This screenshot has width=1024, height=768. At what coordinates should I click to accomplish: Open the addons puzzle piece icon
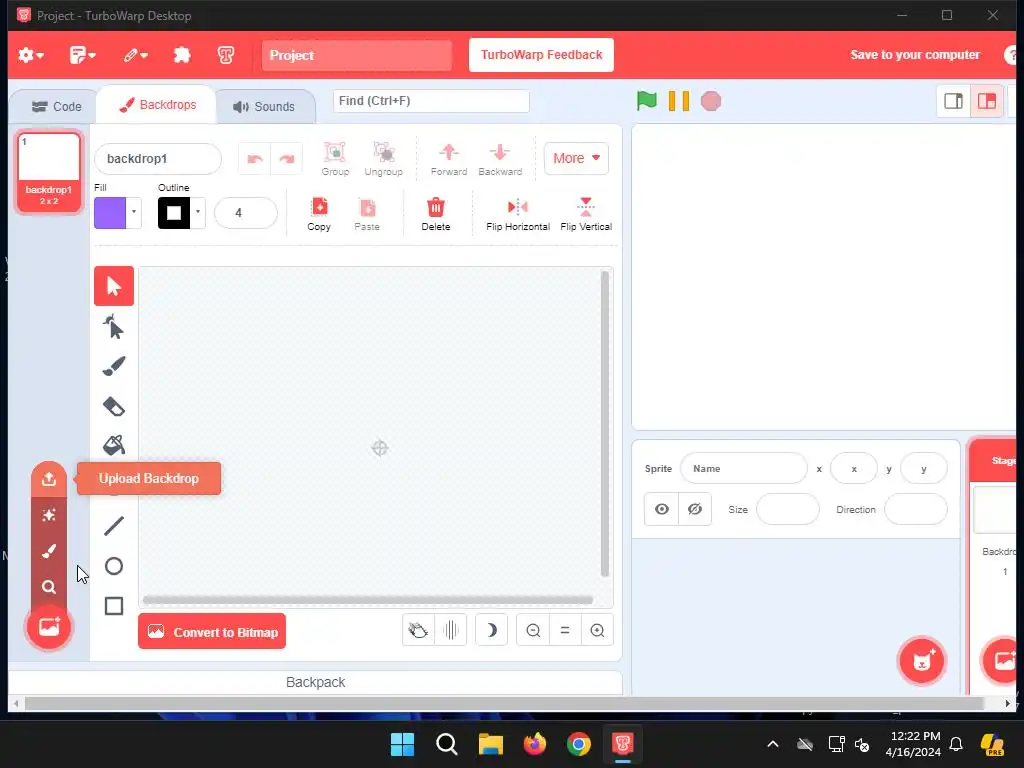coord(182,55)
